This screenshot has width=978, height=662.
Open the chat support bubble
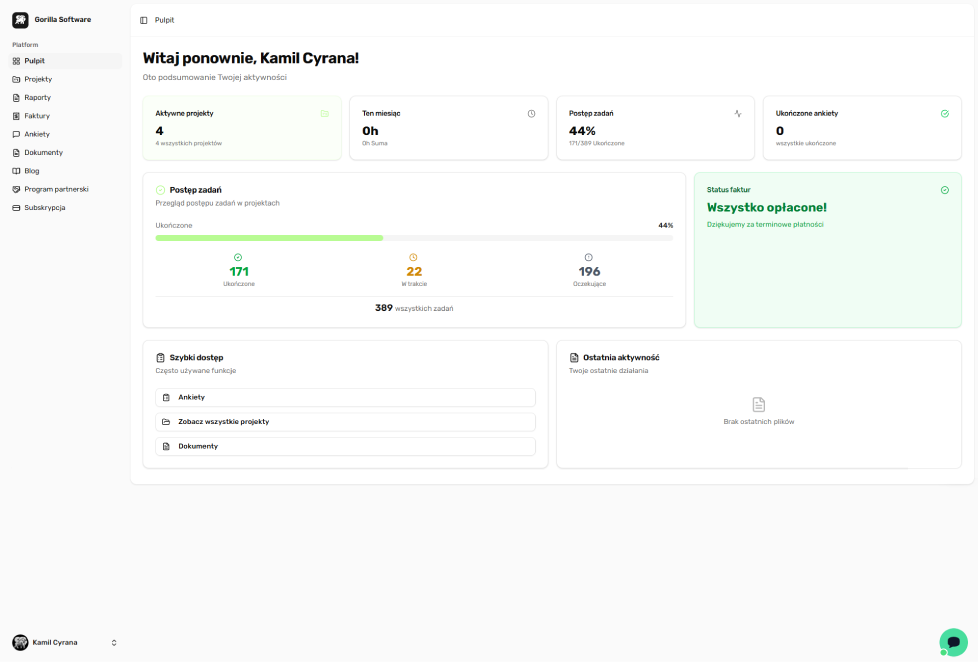[953, 642]
